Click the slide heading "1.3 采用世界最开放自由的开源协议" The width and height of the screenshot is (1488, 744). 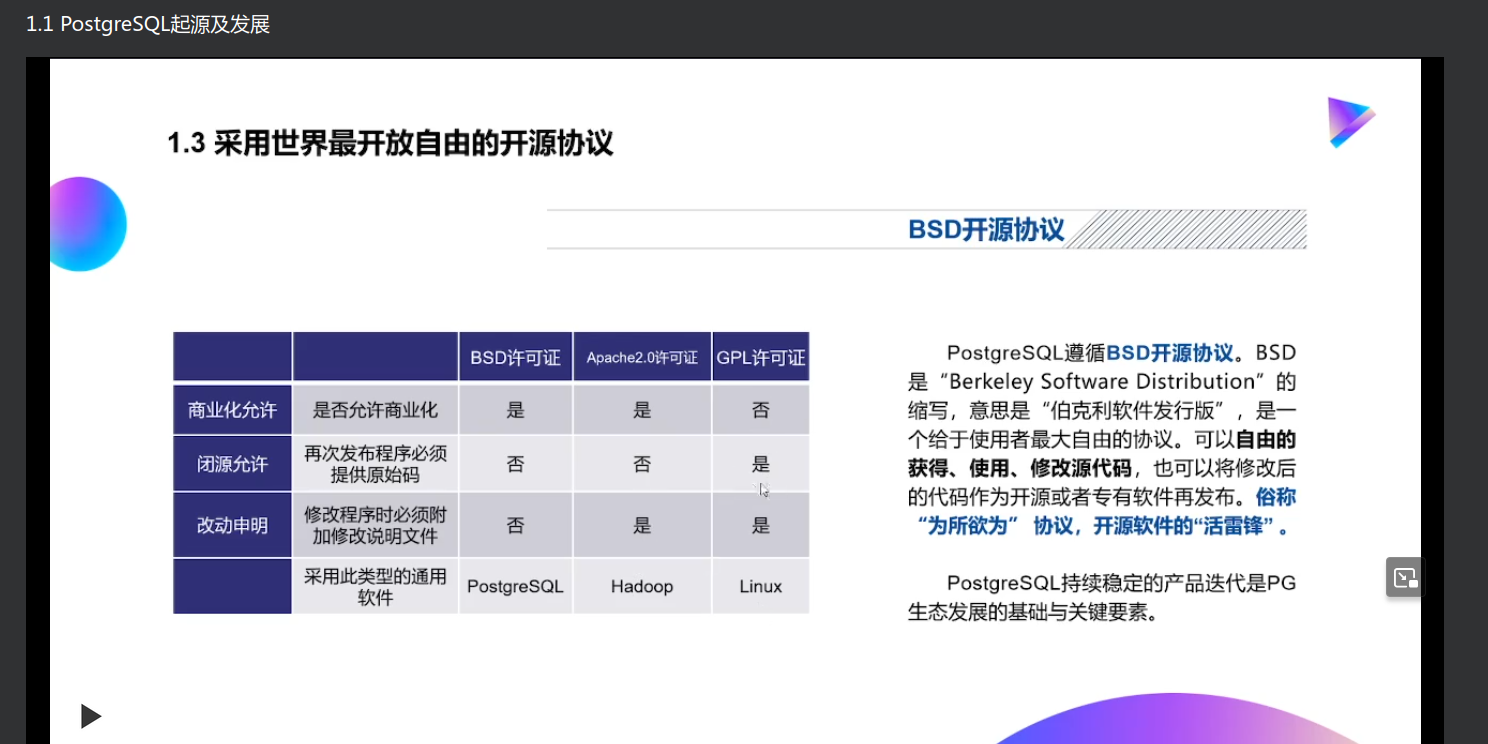coord(390,143)
